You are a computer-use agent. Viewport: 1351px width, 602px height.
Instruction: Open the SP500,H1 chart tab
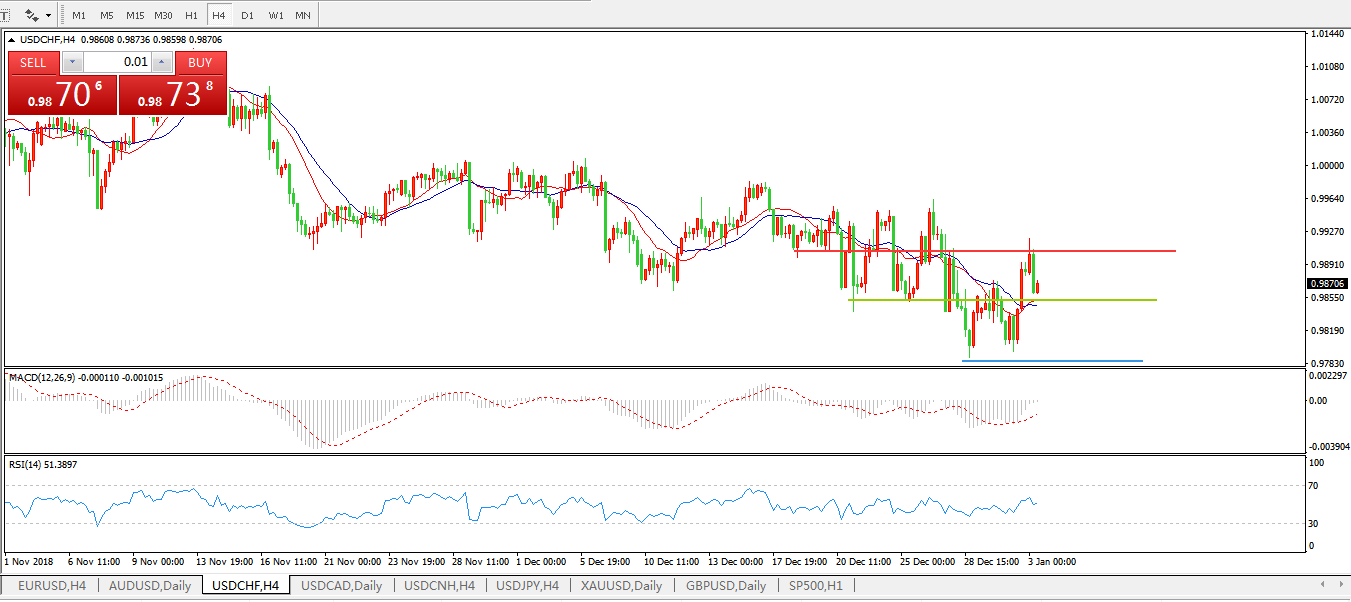pyautogui.click(x=815, y=585)
